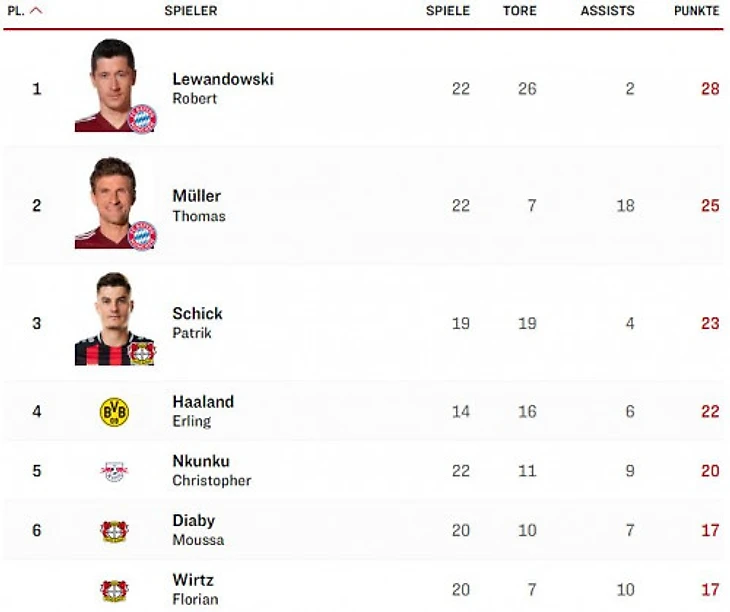Click Leverkusen logo beside Diaby
The height and width of the screenshot is (612, 730).
pyautogui.click(x=114, y=531)
